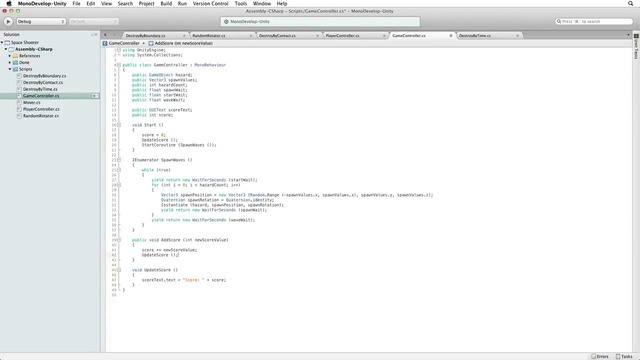Click the Assembly-CSharp project icon
Screen dimensions: 640x360
(x=11, y=49)
